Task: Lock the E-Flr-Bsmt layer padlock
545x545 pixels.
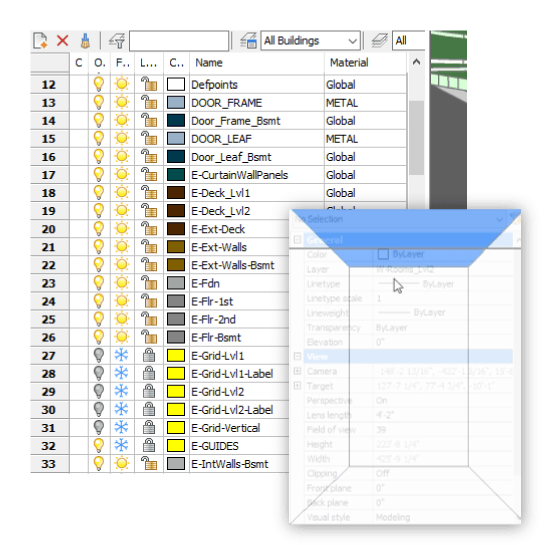Action: (x=149, y=337)
